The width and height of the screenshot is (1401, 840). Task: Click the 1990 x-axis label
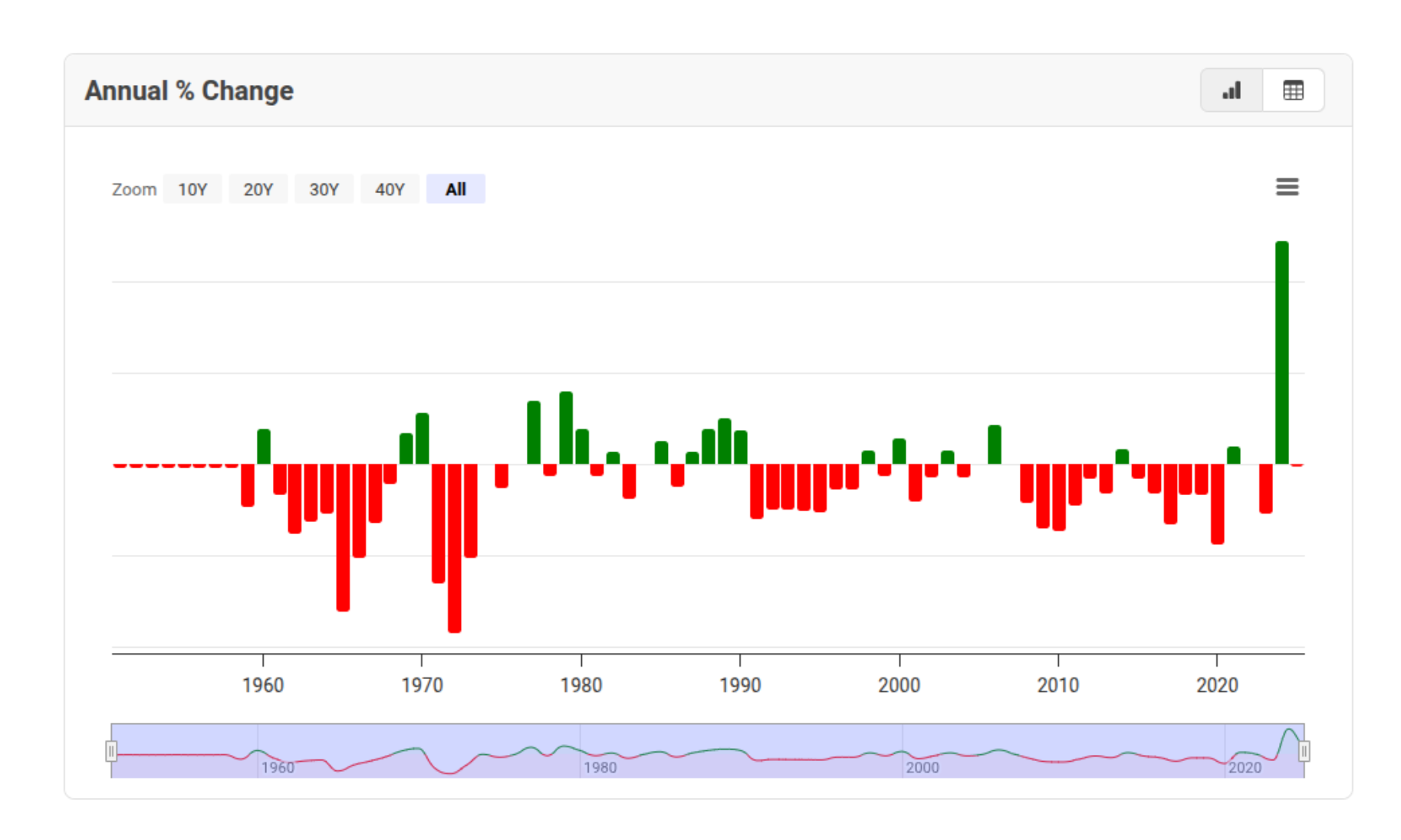pos(740,685)
